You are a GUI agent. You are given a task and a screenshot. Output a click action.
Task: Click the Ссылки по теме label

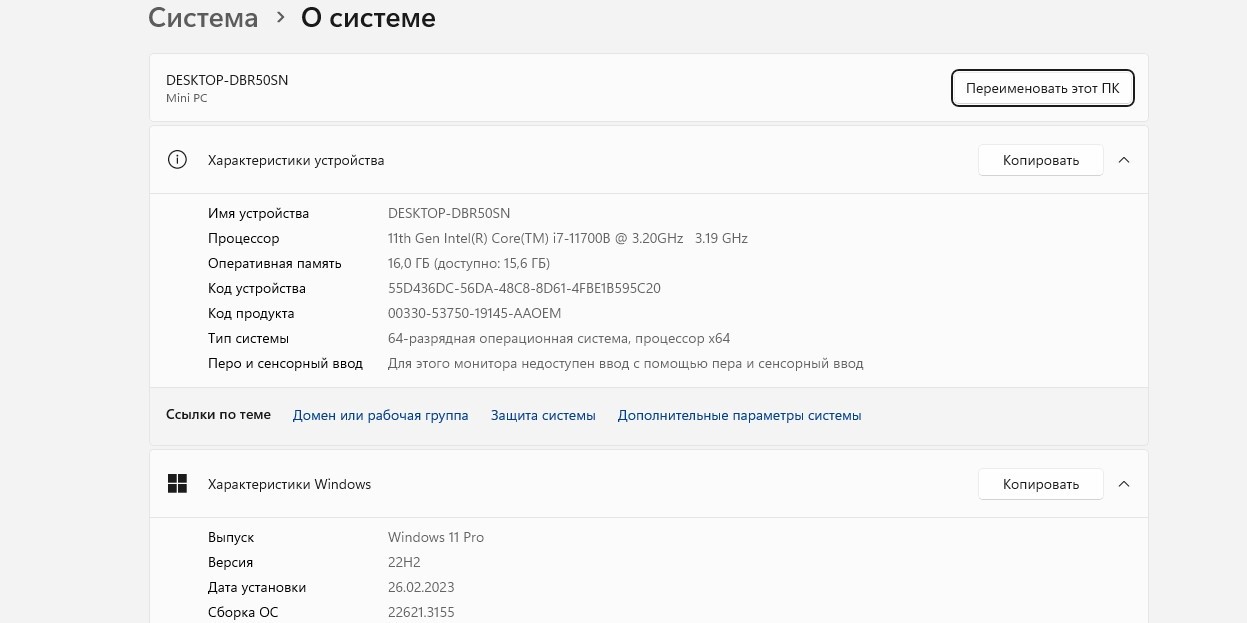[218, 414]
